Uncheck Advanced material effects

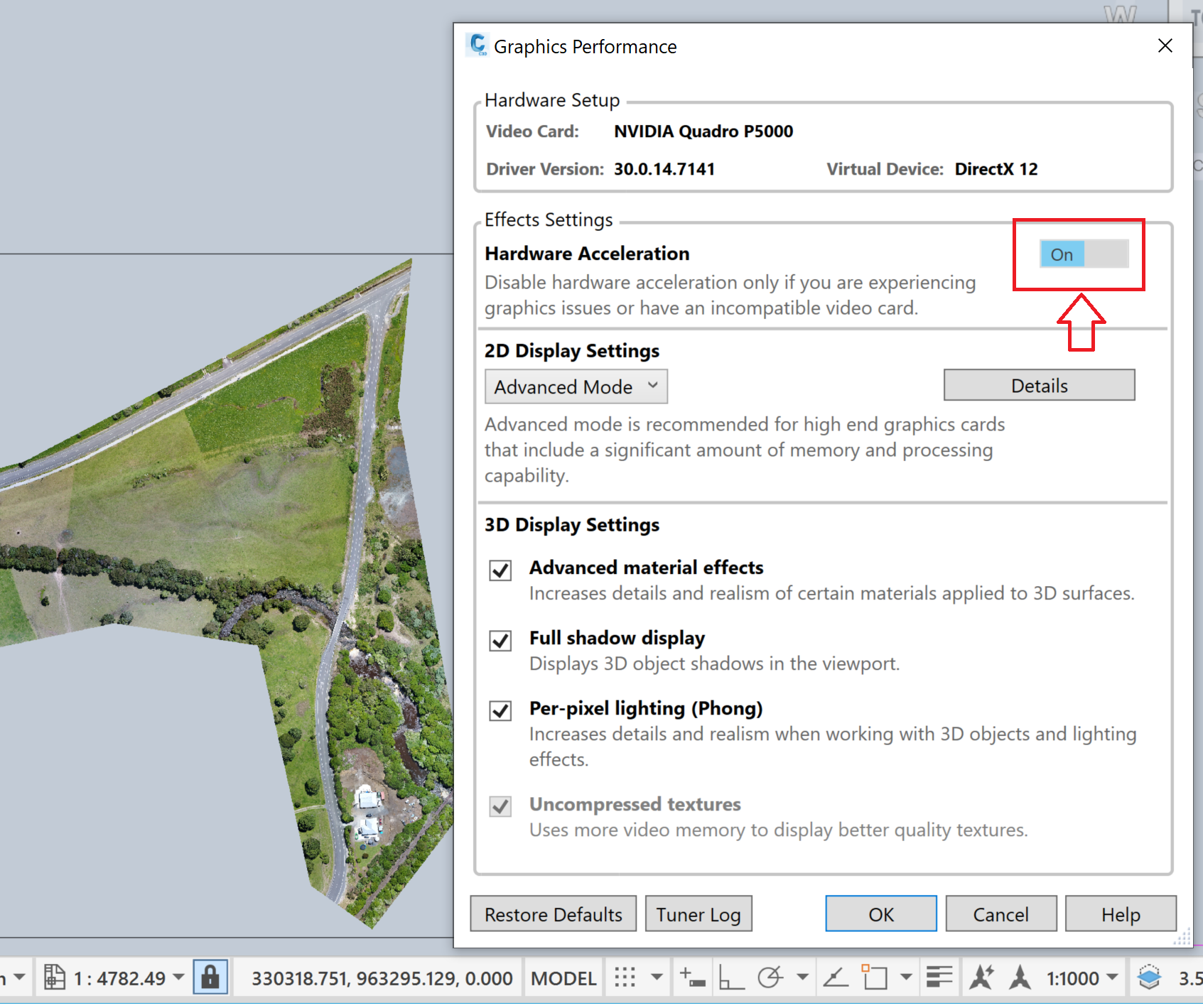[500, 570]
